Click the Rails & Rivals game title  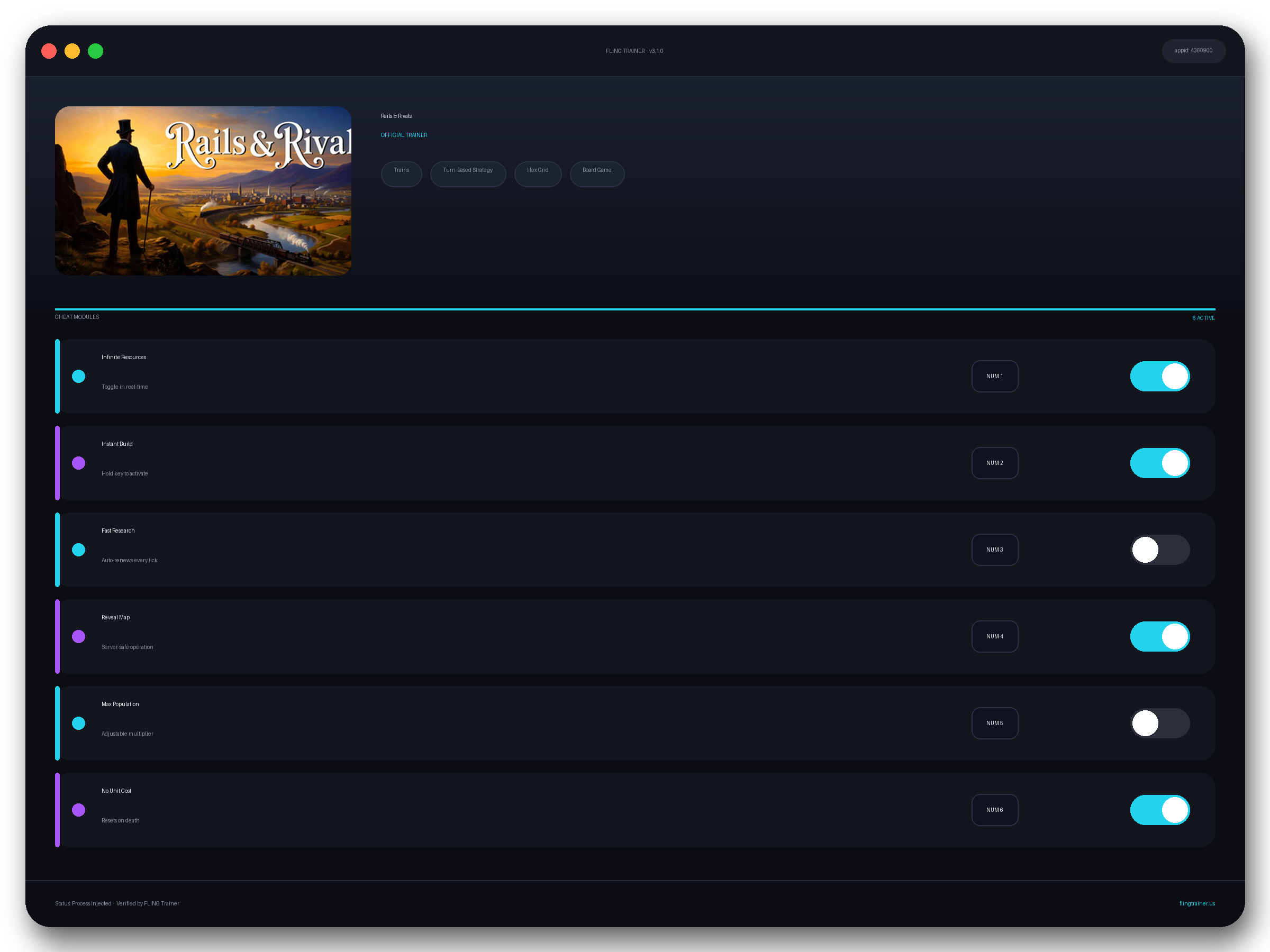click(x=396, y=116)
